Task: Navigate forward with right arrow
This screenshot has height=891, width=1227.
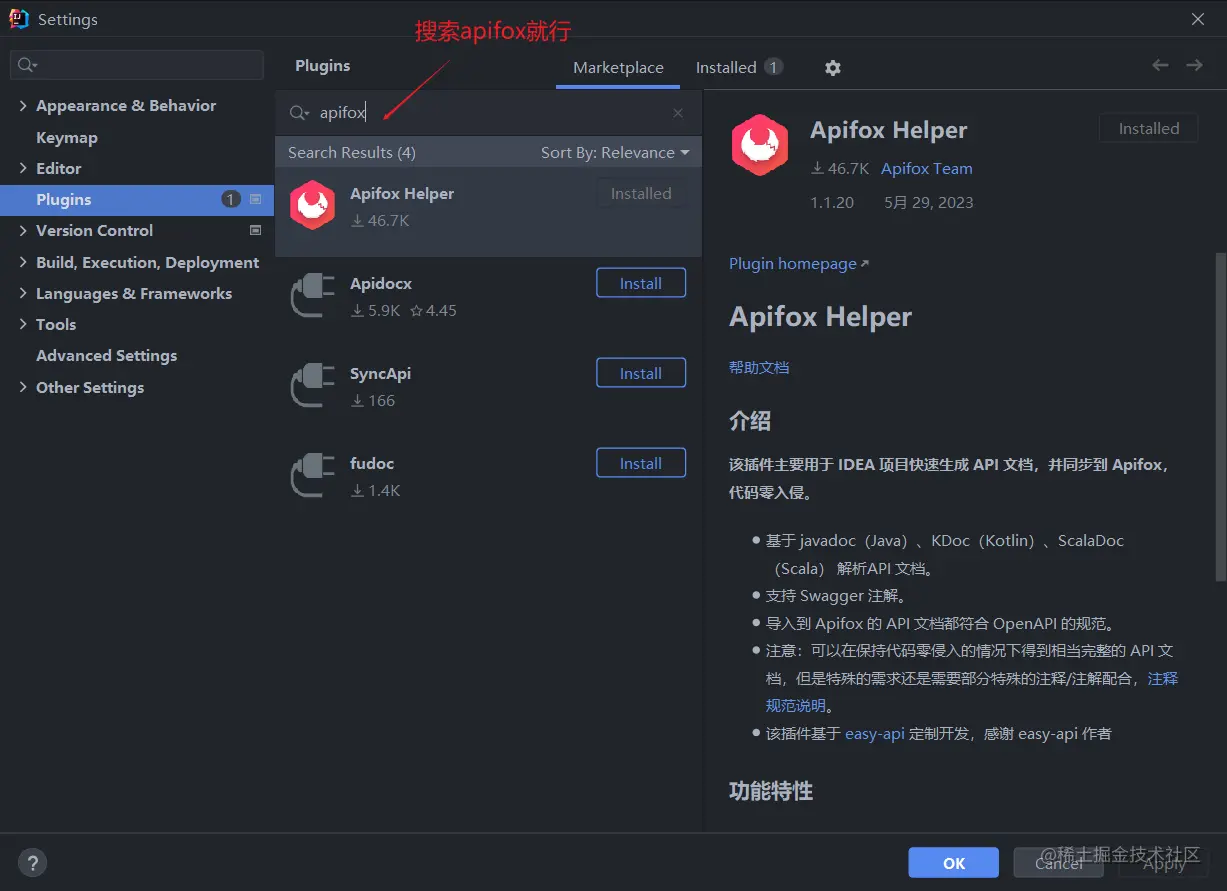Action: click(x=1194, y=65)
